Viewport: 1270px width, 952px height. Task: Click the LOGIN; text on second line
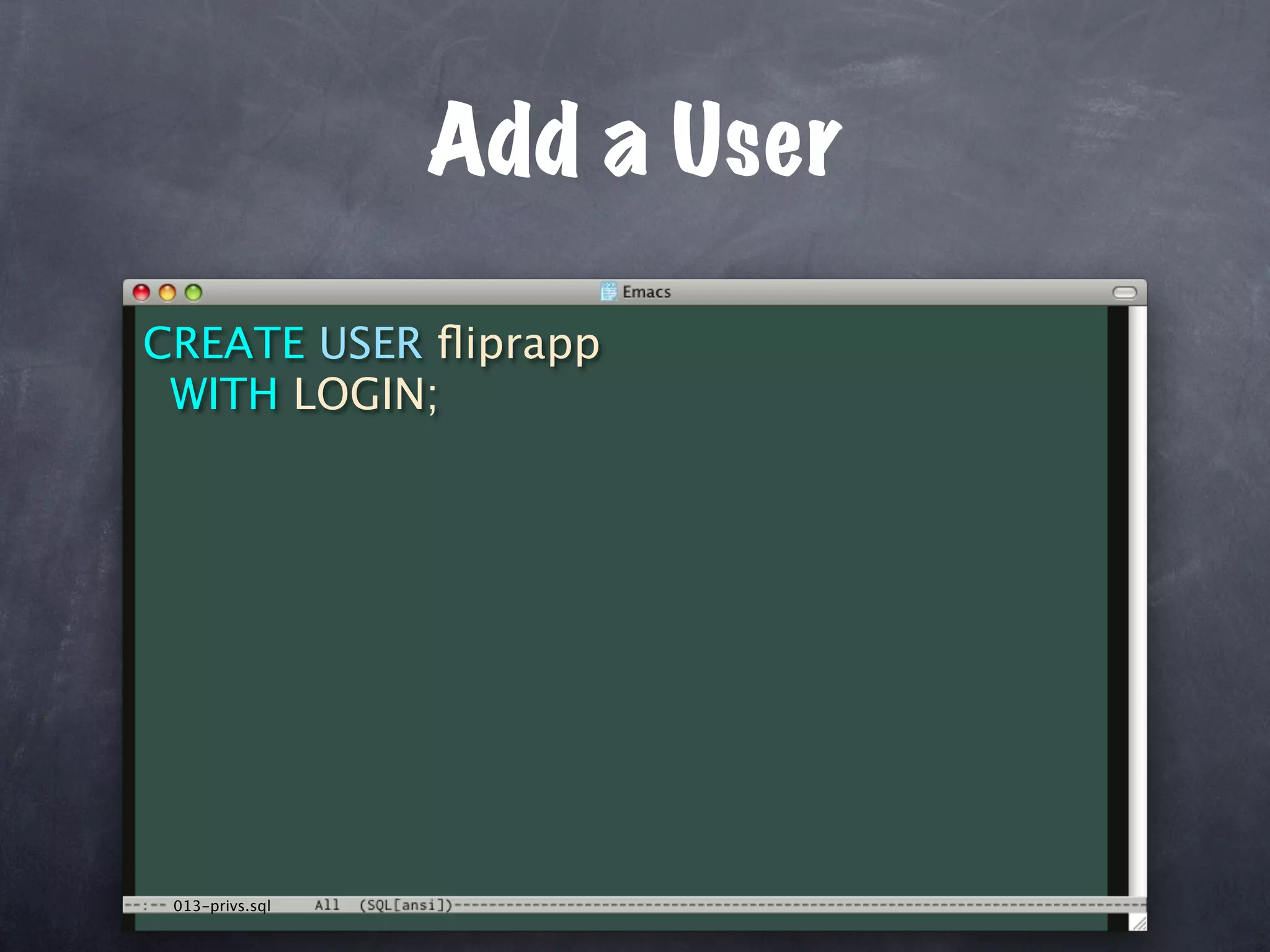(366, 394)
